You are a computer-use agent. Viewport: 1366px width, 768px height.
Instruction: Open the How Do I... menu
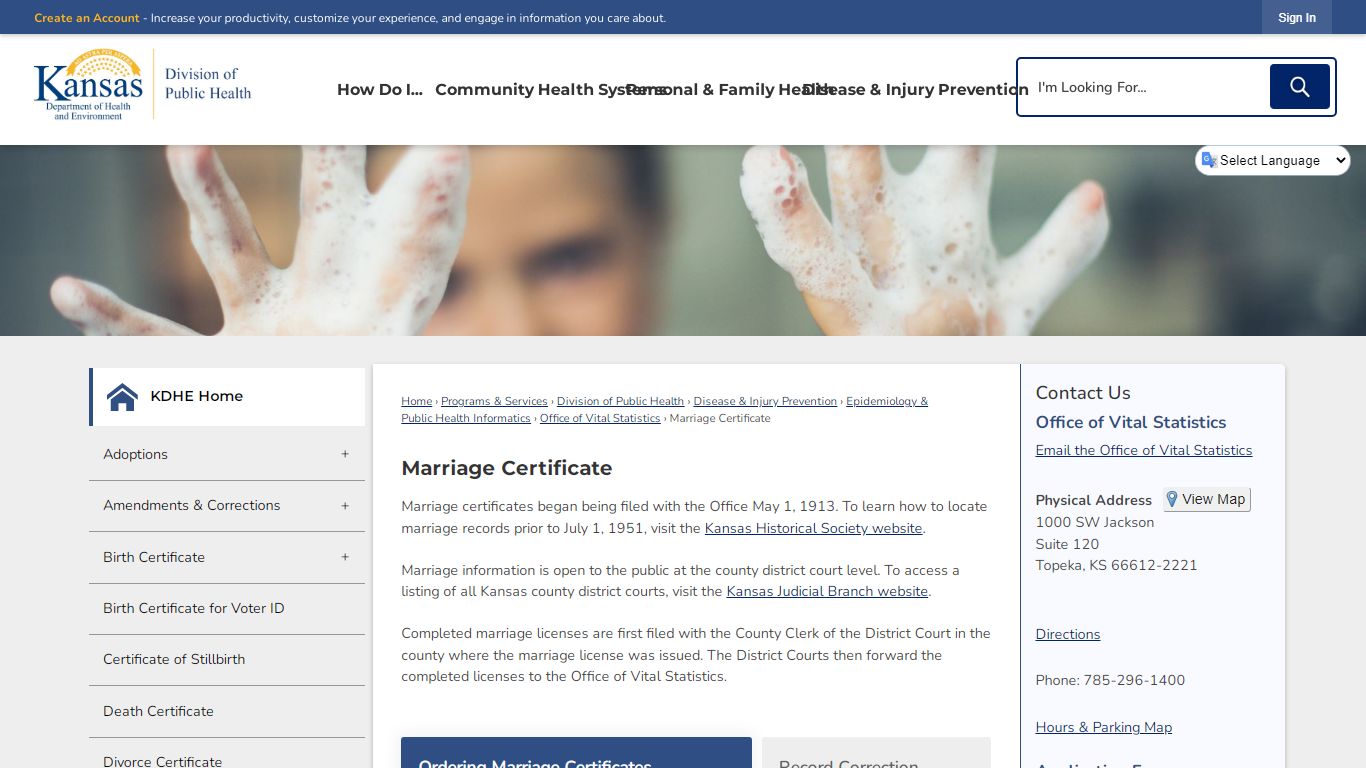[380, 89]
